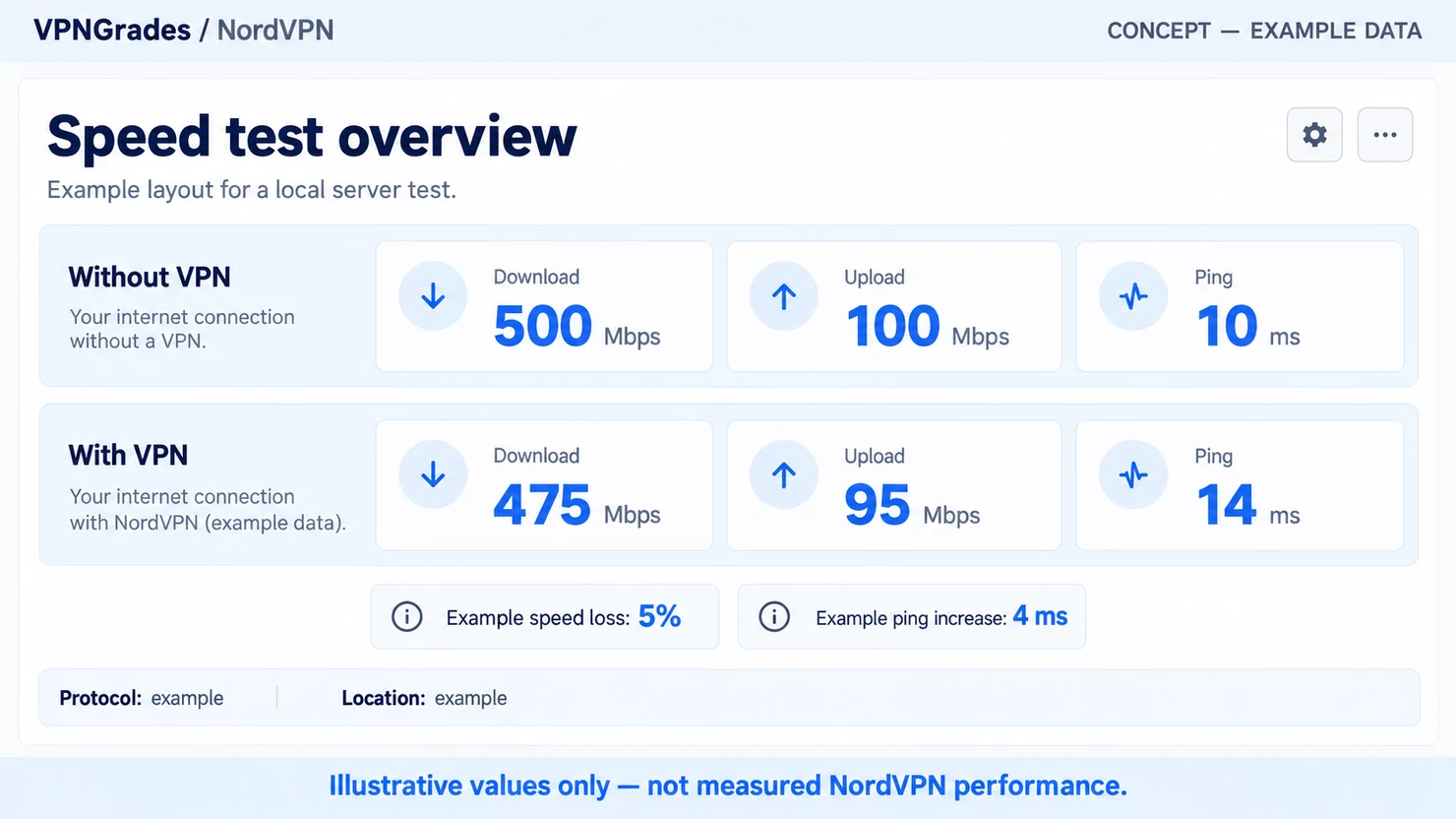Select the 475 Mbps download value
Screen dimensions: 1456x819
(x=576, y=505)
